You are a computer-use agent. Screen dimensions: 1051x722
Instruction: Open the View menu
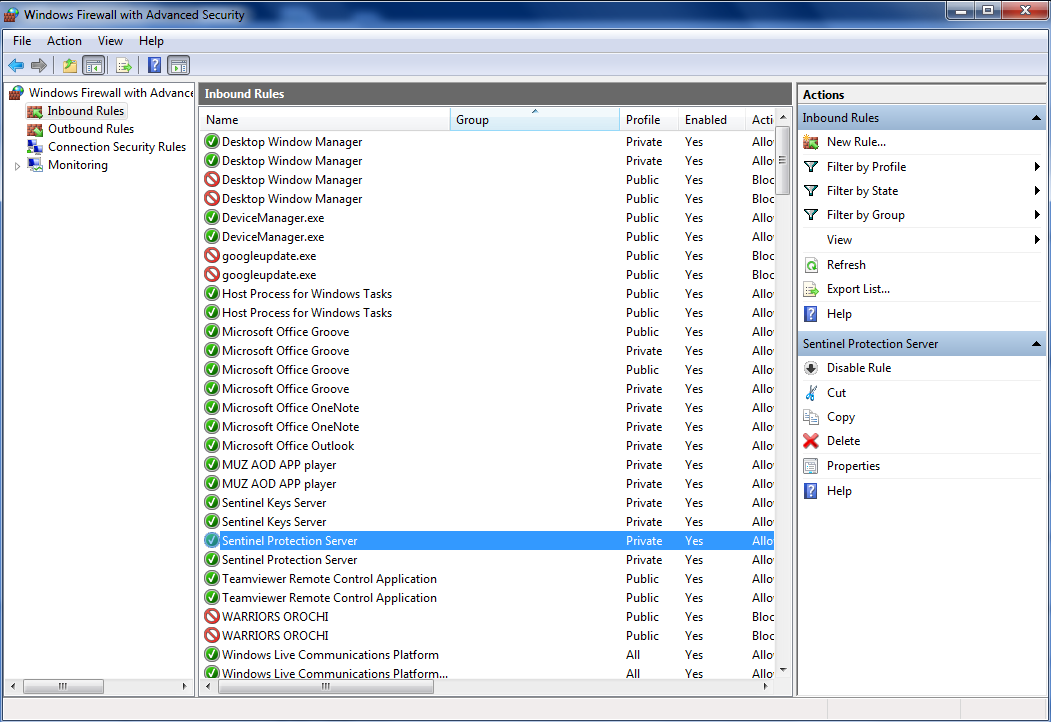110,41
